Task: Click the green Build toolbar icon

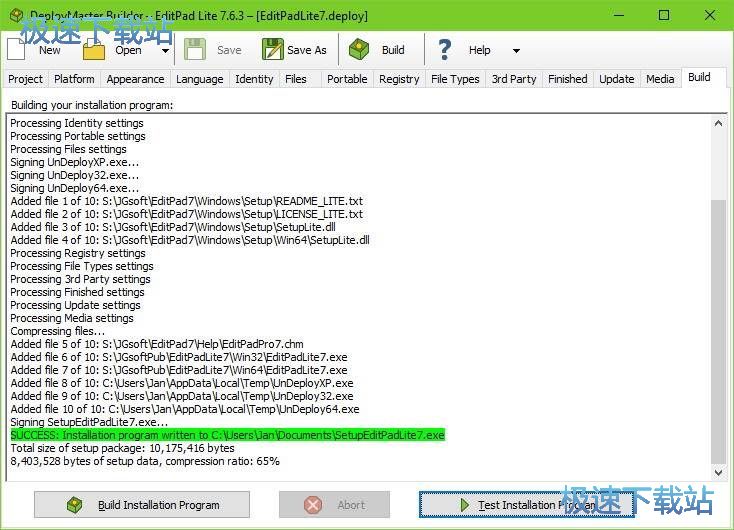Action: [359, 49]
